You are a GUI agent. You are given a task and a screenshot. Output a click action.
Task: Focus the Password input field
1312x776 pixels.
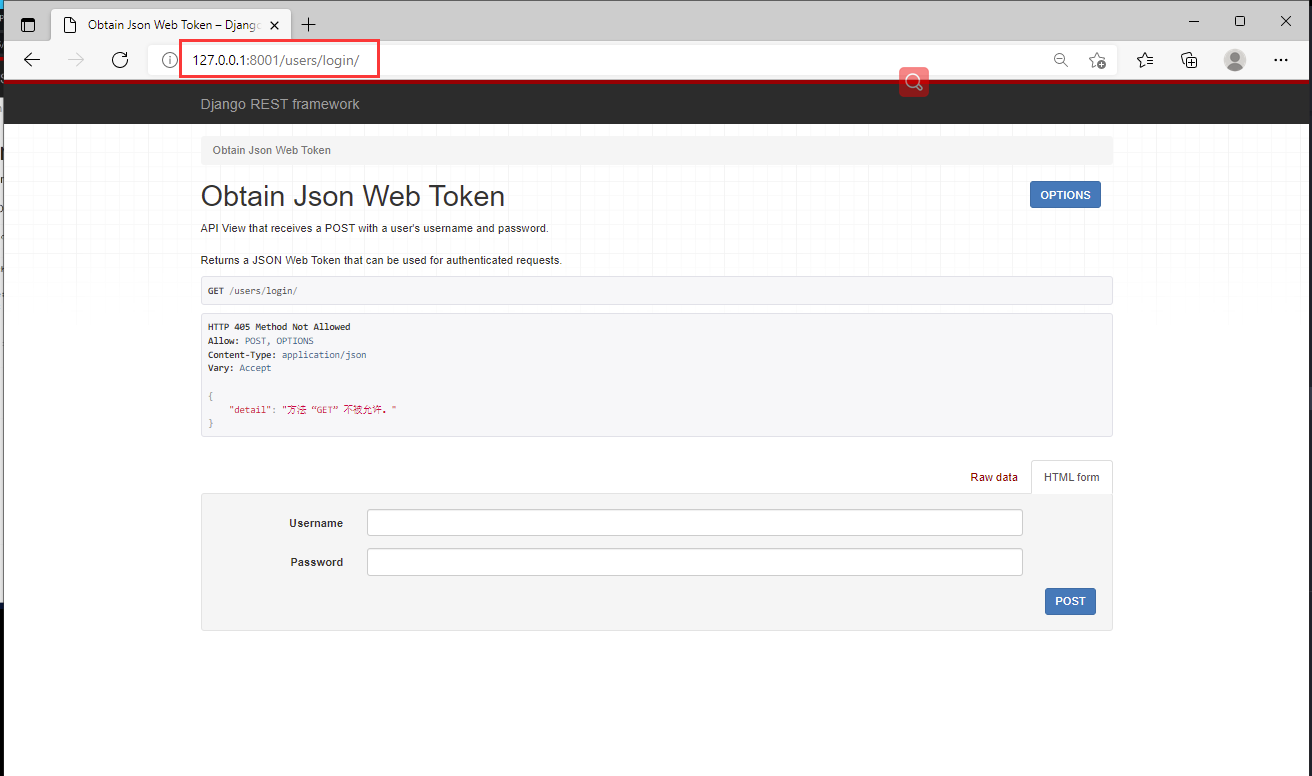(695, 562)
